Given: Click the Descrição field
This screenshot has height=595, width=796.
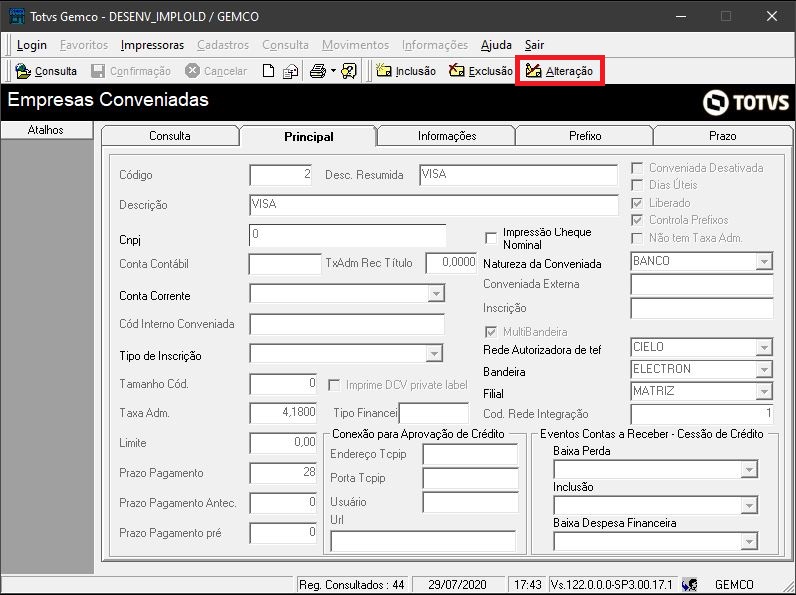Looking at the screenshot, I should [x=434, y=205].
